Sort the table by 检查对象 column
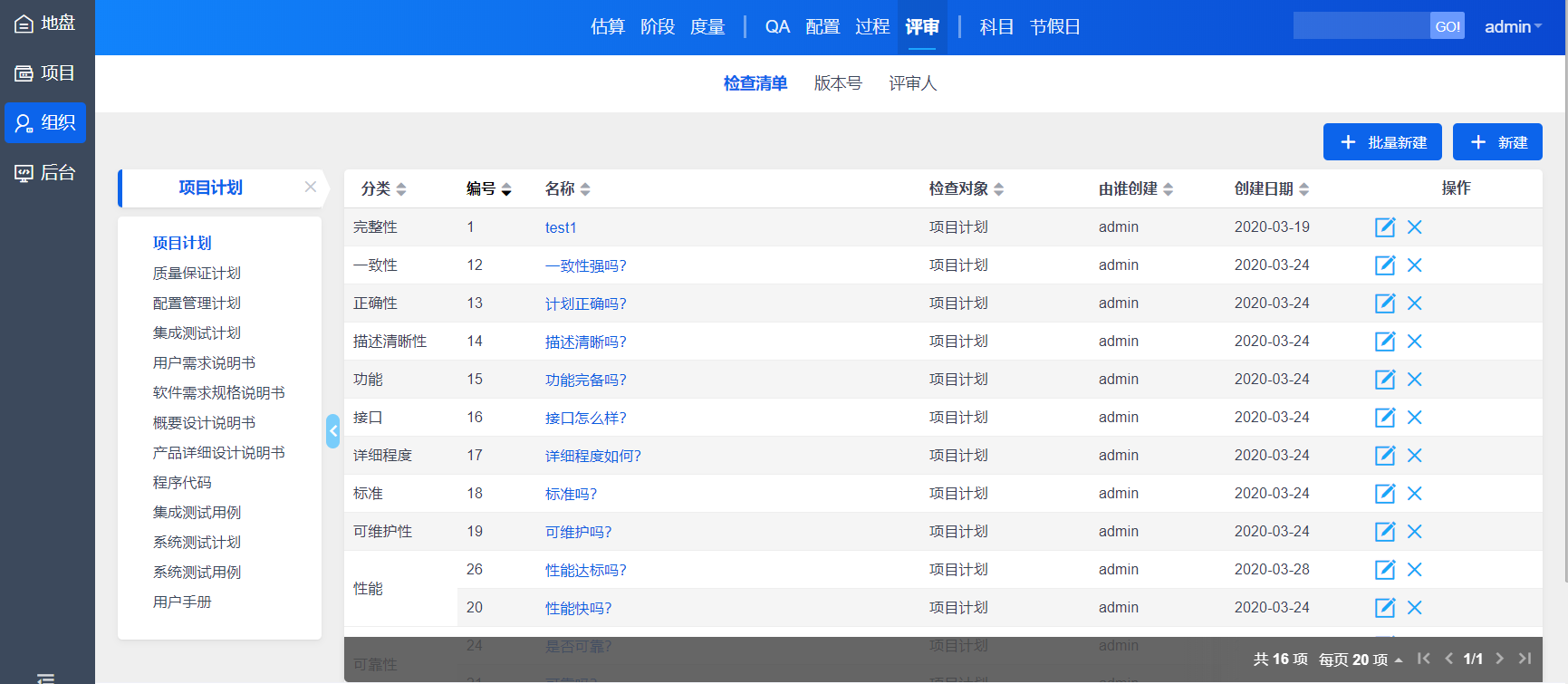The image size is (1568, 684). click(x=967, y=188)
